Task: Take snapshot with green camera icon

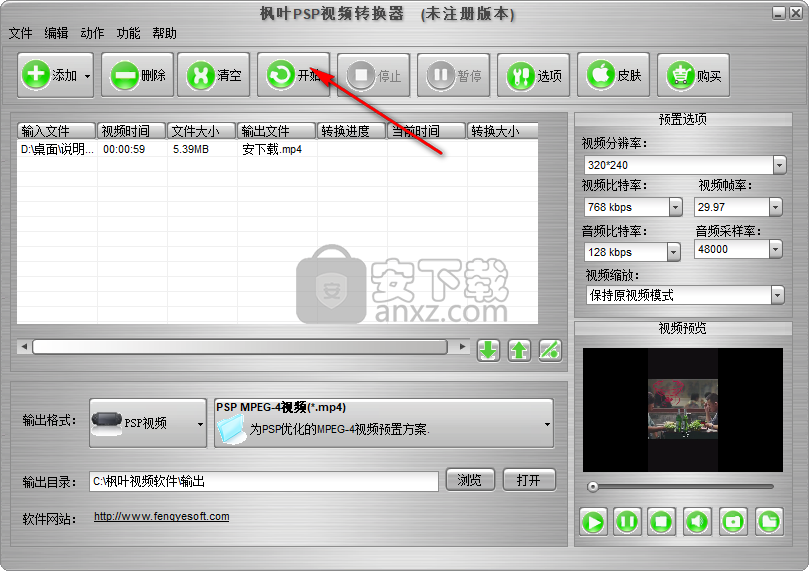Action: [733, 521]
